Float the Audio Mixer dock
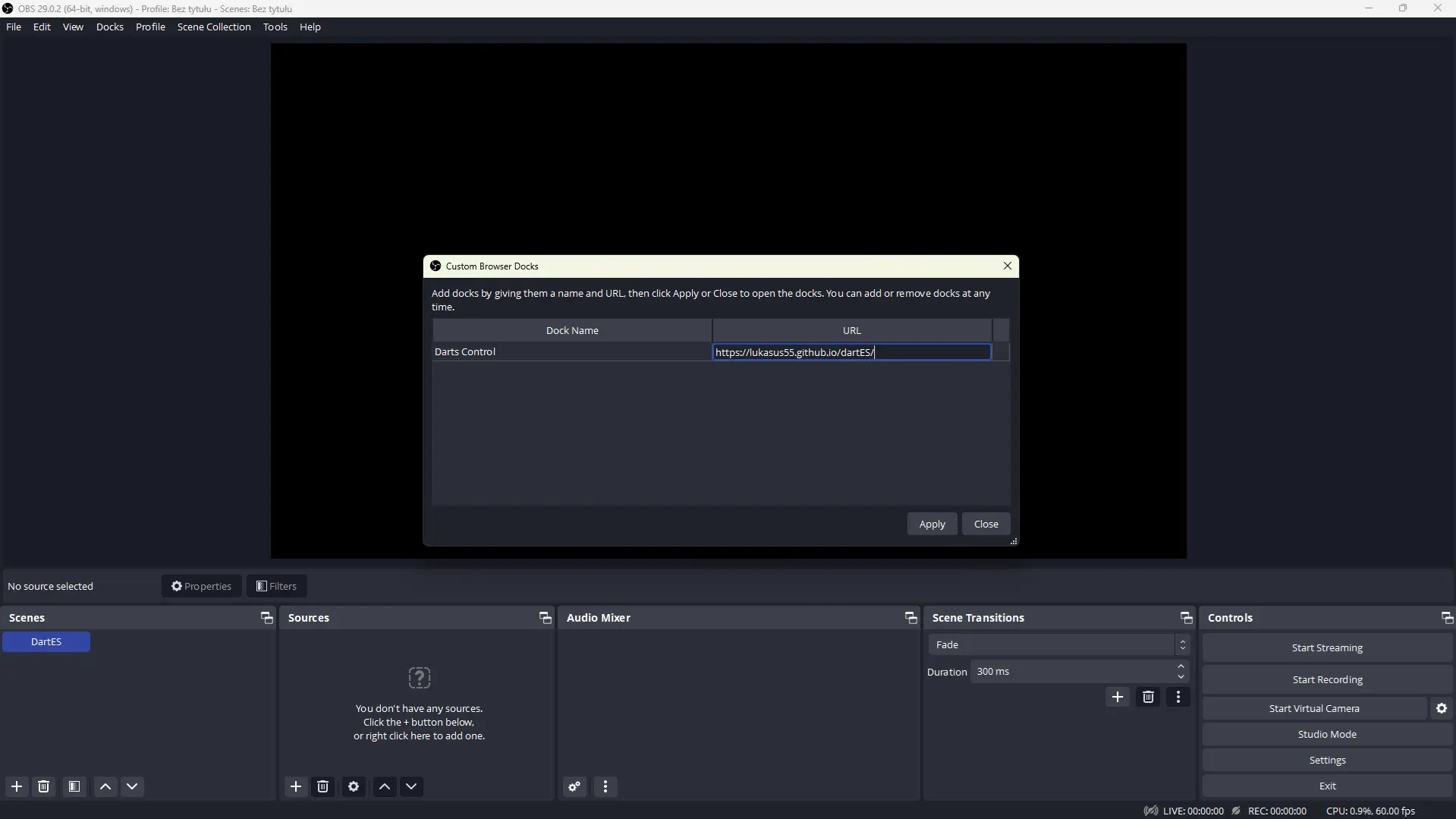 910,618
